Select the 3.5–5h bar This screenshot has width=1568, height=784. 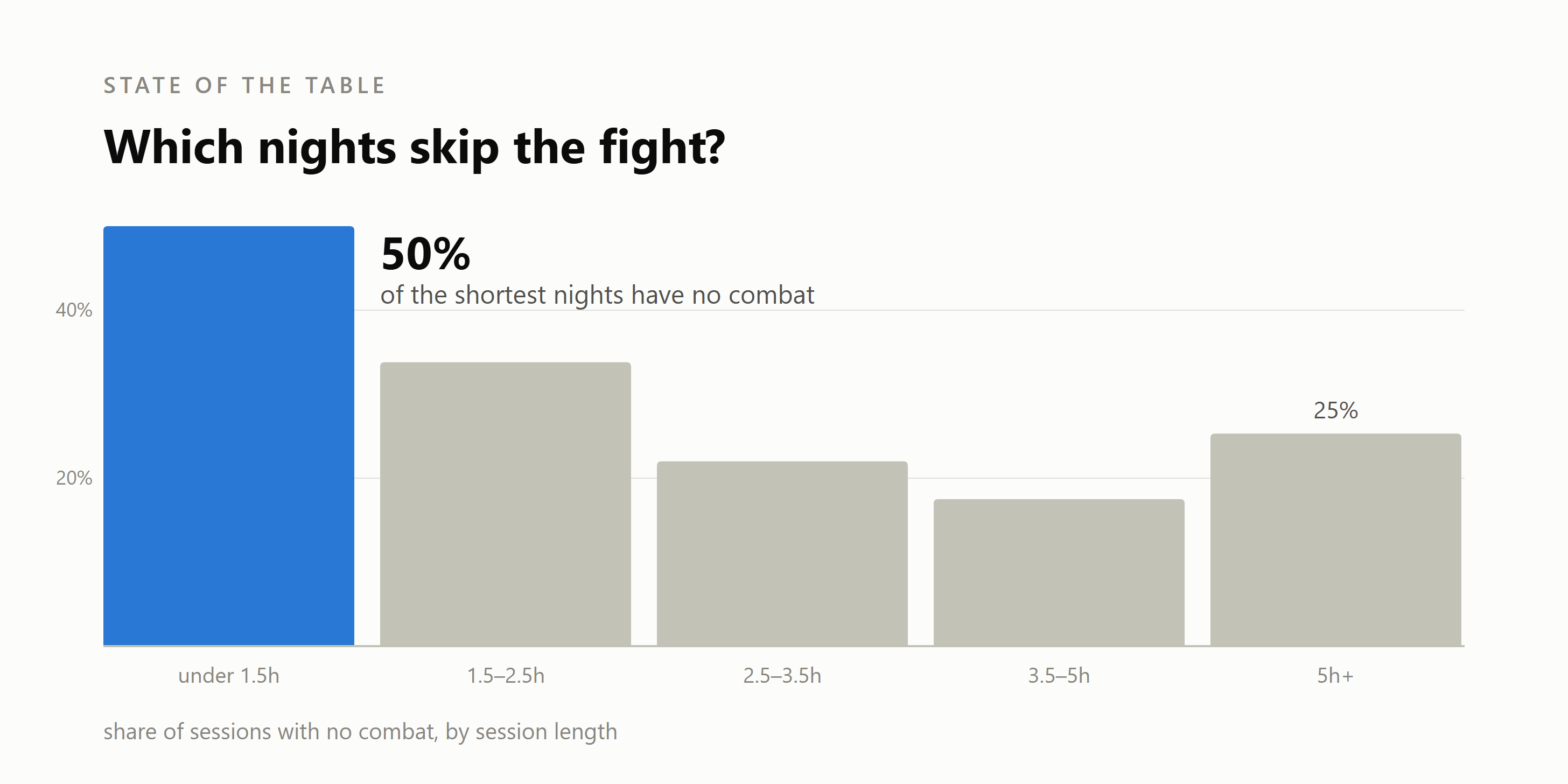point(1059,572)
